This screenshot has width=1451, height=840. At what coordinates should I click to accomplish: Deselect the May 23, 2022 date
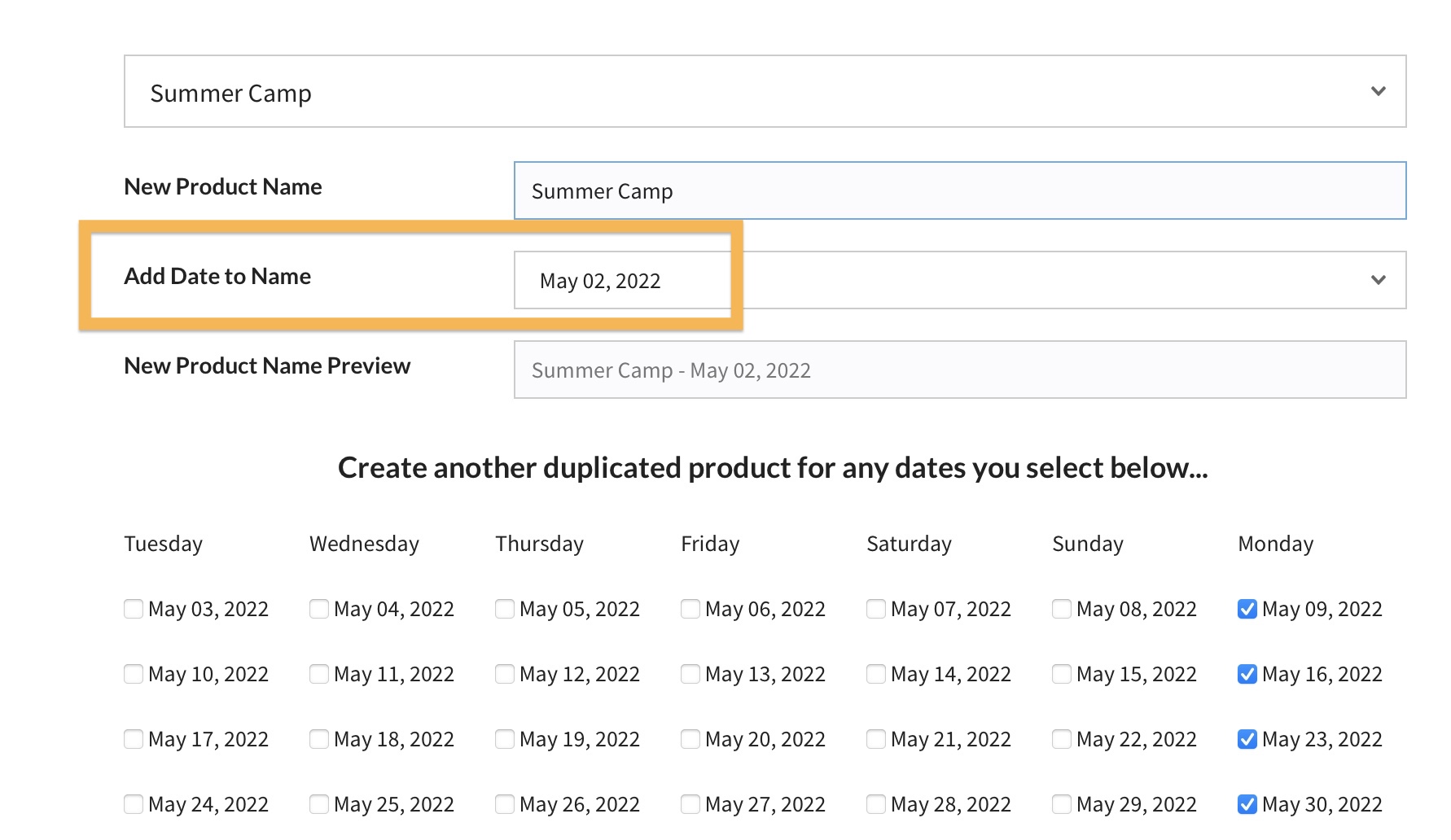click(x=1247, y=739)
